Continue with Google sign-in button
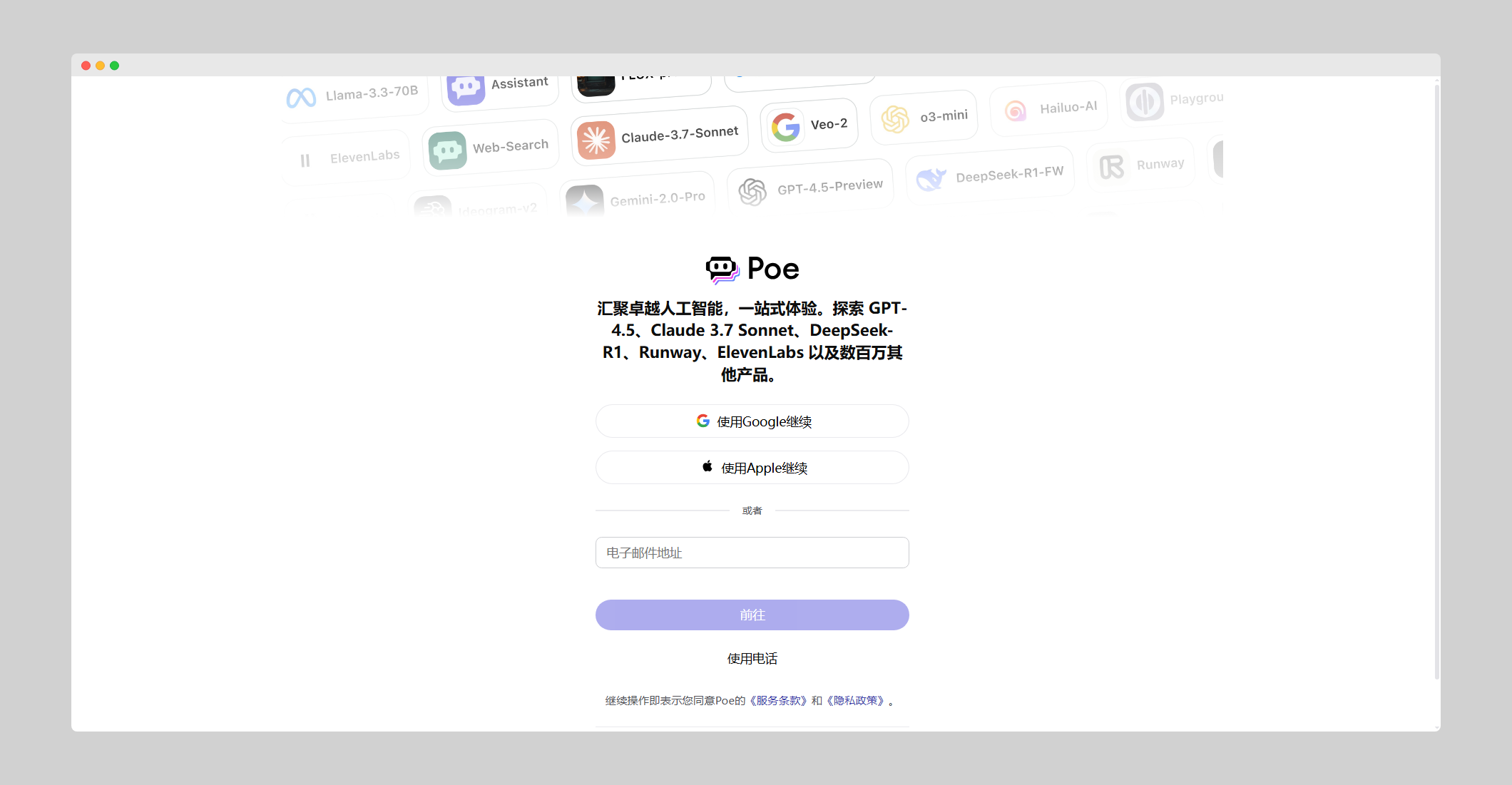Image resolution: width=1512 pixels, height=785 pixels. point(752,421)
